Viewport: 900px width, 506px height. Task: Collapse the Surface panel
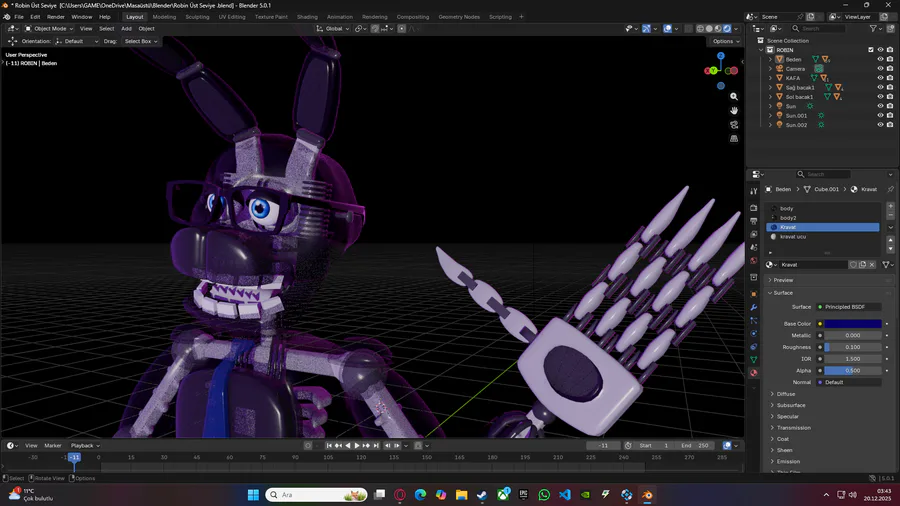[x=783, y=293]
